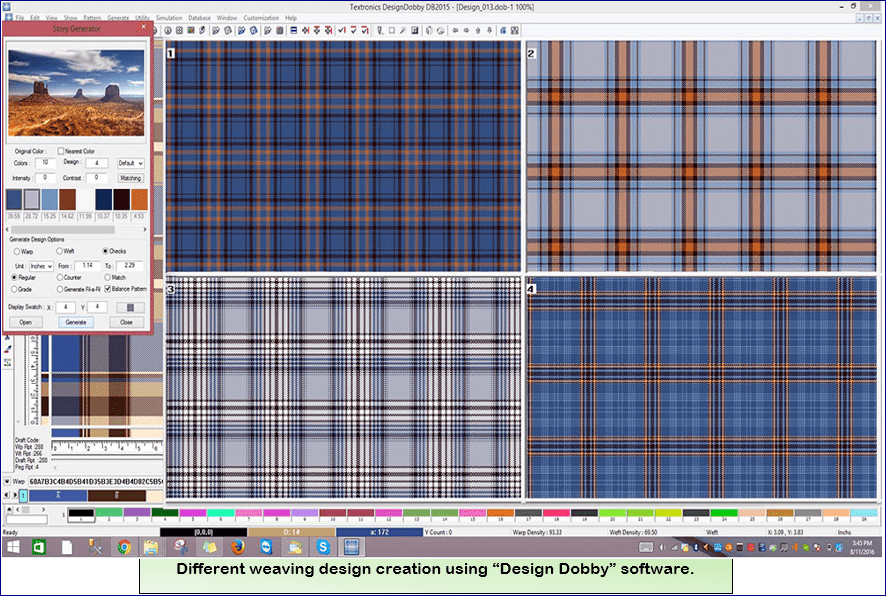This screenshot has height=596, width=886.
Task: Open File Explorer from the taskbar
Action: pos(151,547)
